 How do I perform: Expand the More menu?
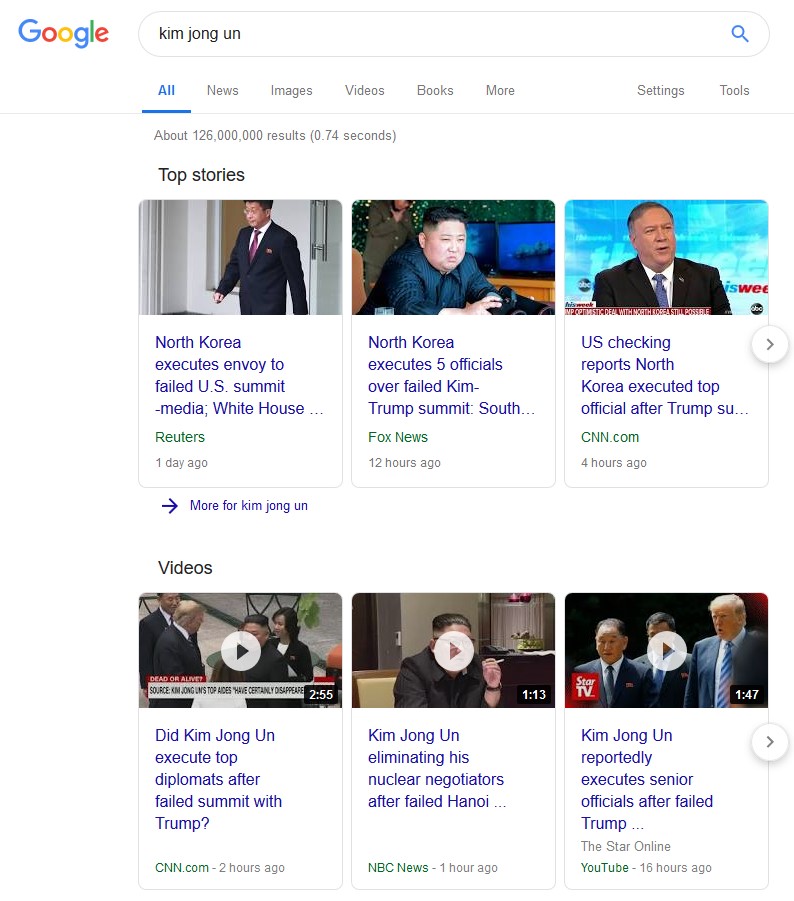500,90
